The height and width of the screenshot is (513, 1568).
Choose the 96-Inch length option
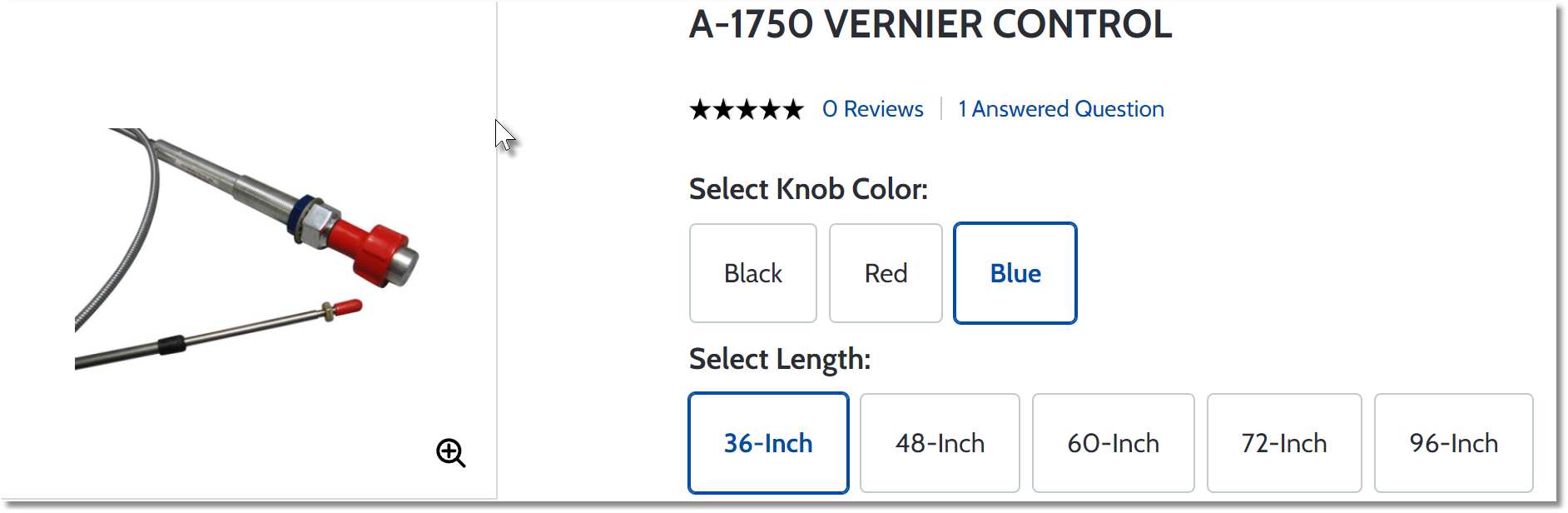pyautogui.click(x=1454, y=443)
